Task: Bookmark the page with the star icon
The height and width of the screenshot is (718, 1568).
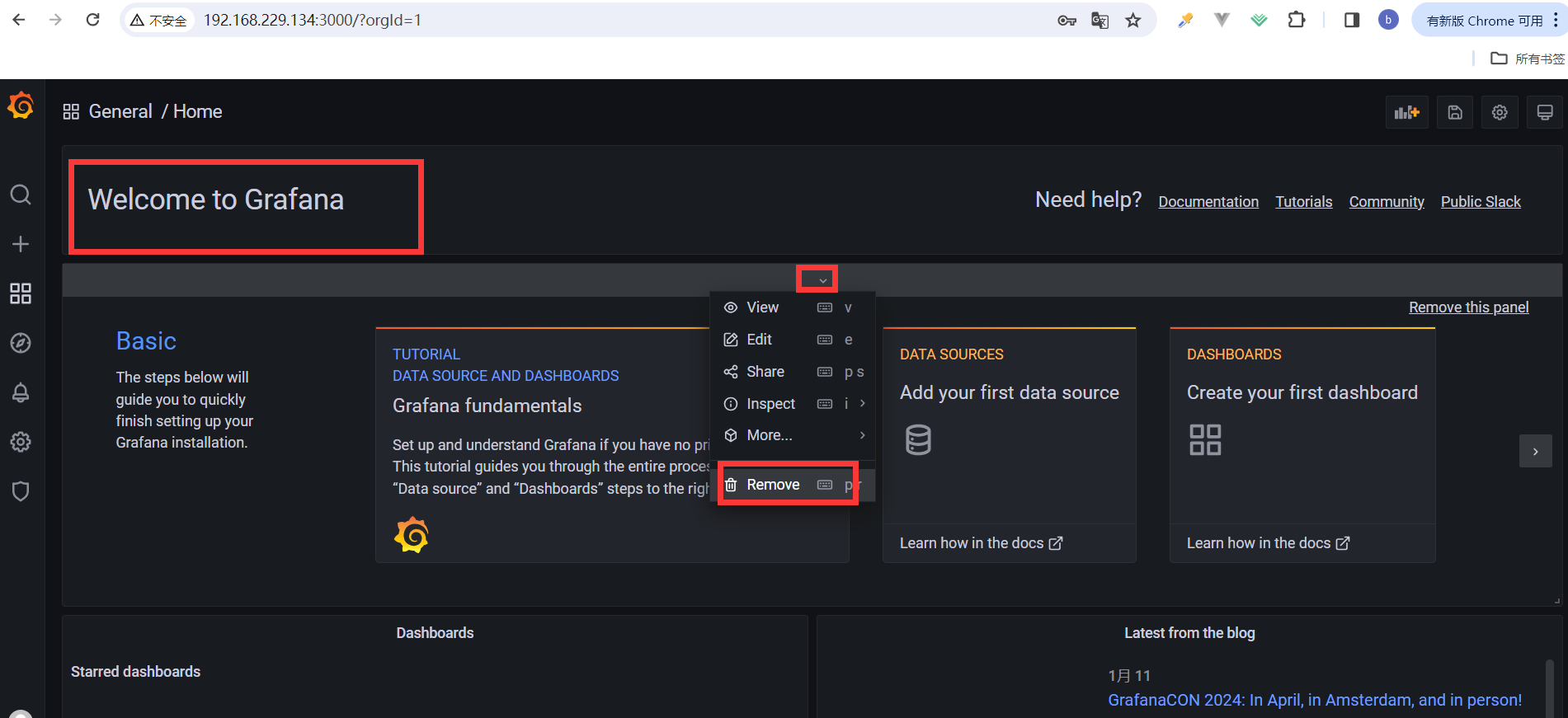Action: point(1133,20)
